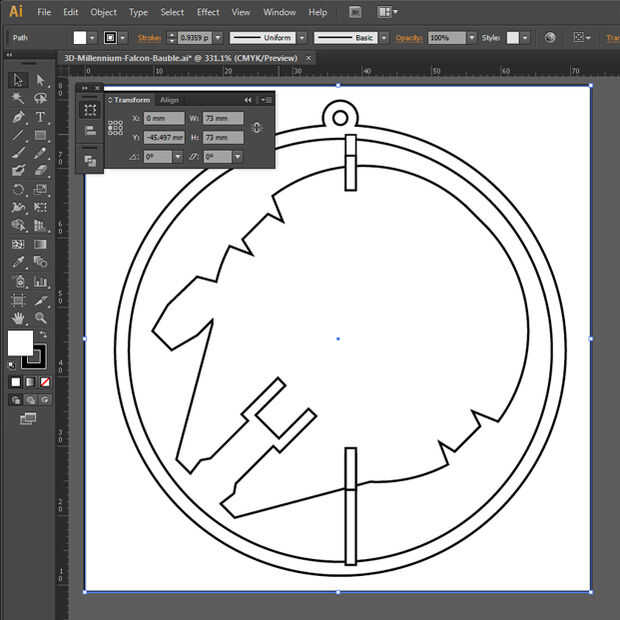Viewport: 620px width, 620px height.
Task: Select the Direct Selection tool
Action: click(40, 80)
